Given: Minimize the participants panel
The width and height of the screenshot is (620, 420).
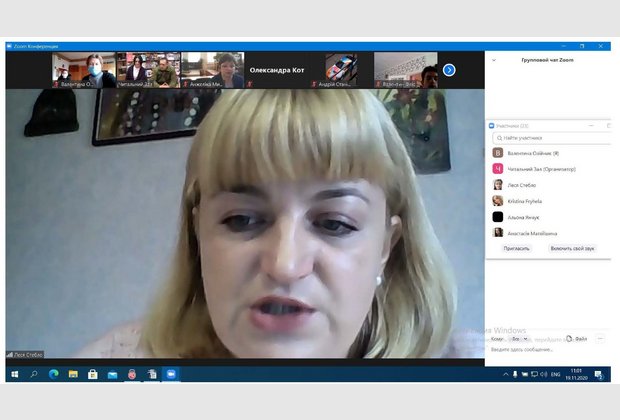Looking at the screenshot, I should [x=591, y=126].
